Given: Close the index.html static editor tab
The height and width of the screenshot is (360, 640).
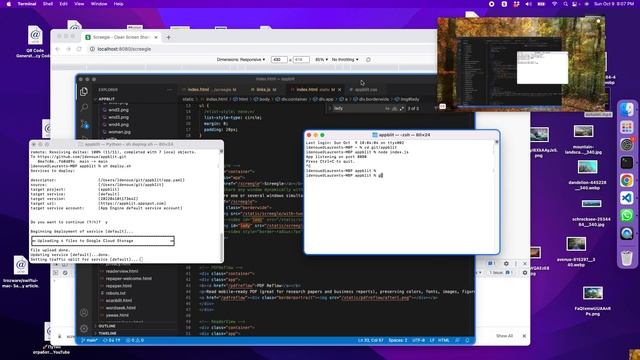Looking at the screenshot, I should click(339, 89).
